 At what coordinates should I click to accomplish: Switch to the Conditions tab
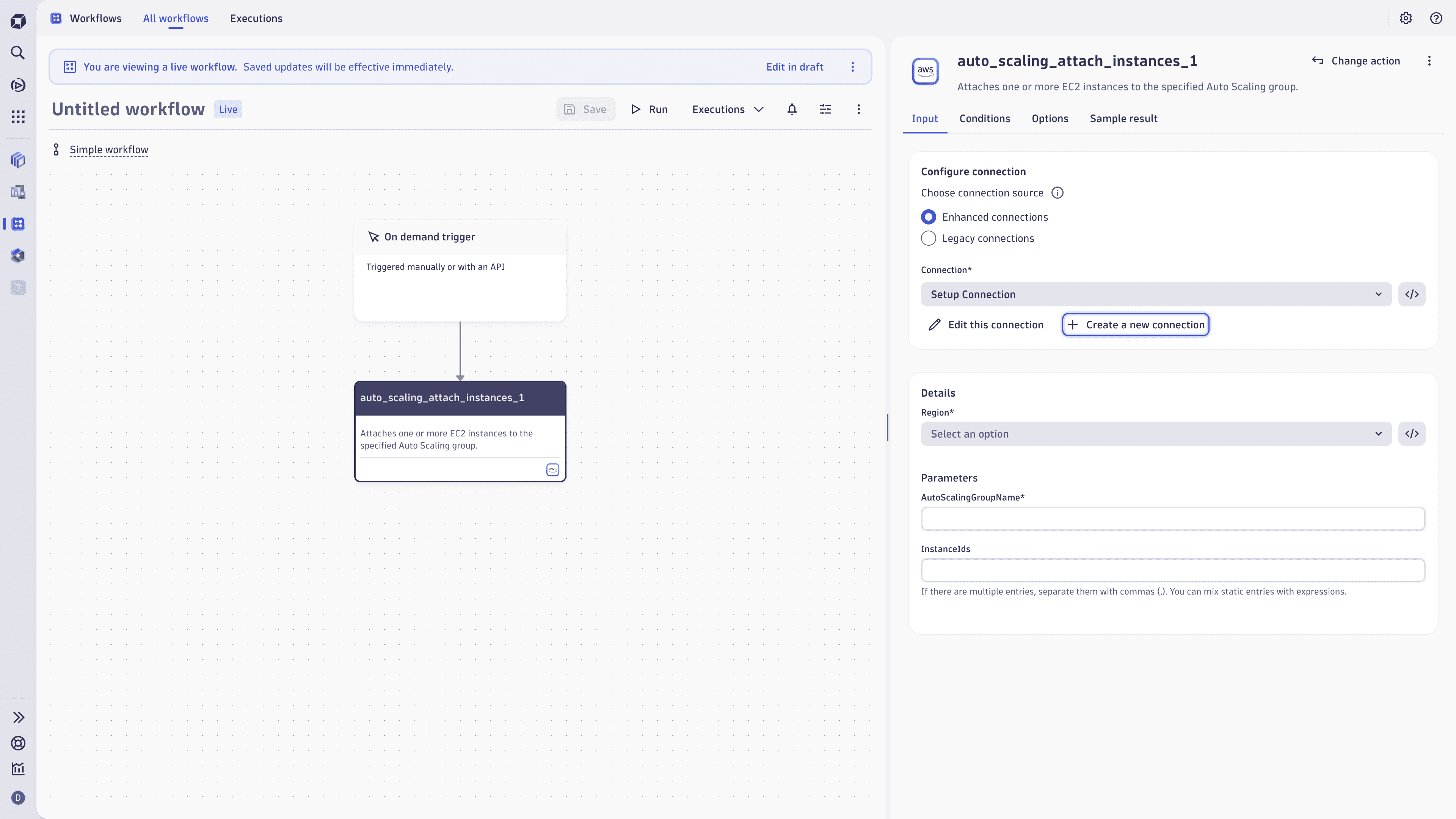pyautogui.click(x=984, y=119)
